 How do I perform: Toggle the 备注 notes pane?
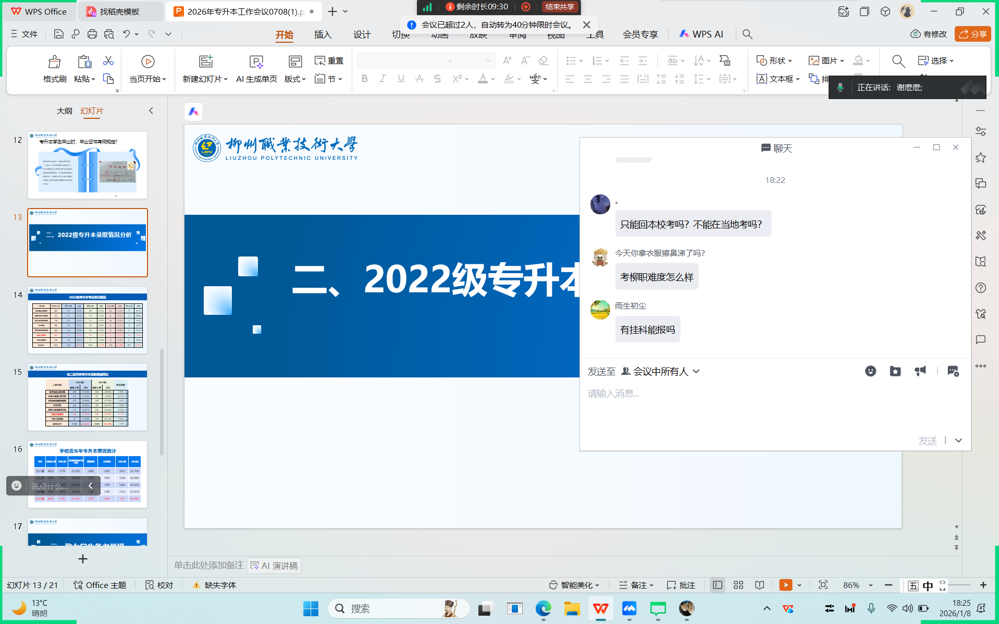coord(636,585)
